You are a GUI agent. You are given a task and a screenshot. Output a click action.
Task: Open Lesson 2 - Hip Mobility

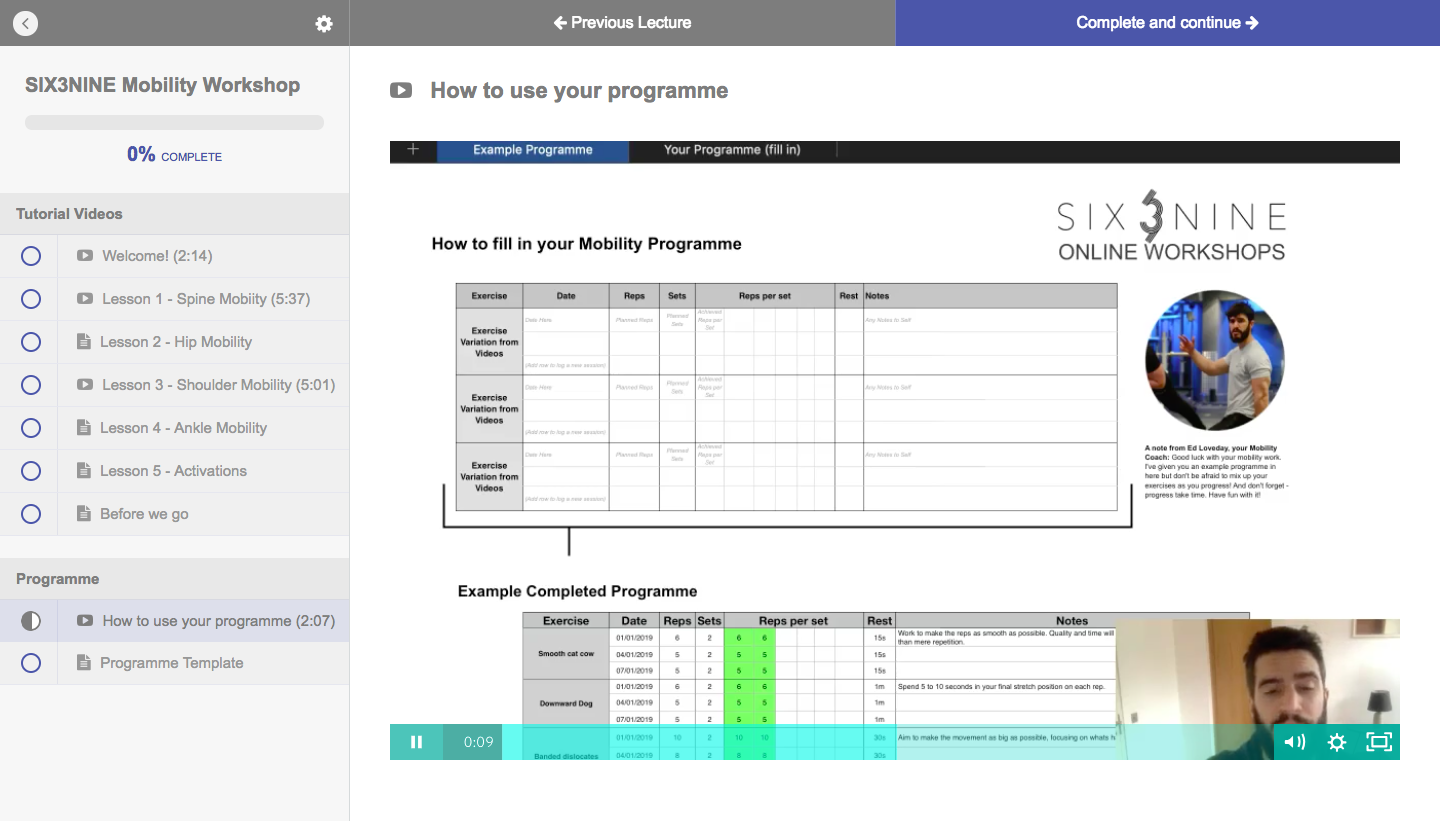tap(176, 342)
